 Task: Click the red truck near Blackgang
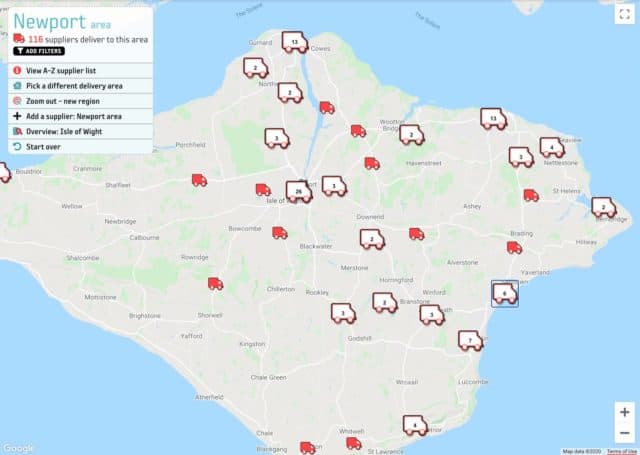pyautogui.click(x=307, y=448)
